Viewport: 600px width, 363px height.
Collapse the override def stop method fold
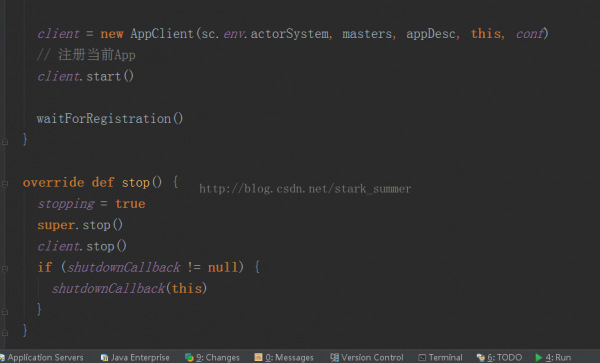click(x=5, y=184)
